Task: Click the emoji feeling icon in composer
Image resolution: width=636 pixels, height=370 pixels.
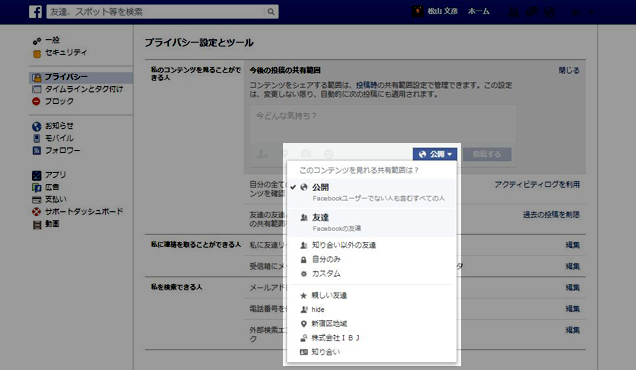Action: coord(329,154)
